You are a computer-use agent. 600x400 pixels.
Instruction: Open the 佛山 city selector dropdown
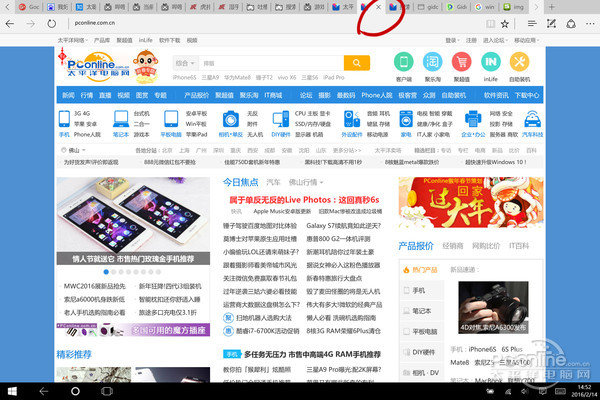73,150
